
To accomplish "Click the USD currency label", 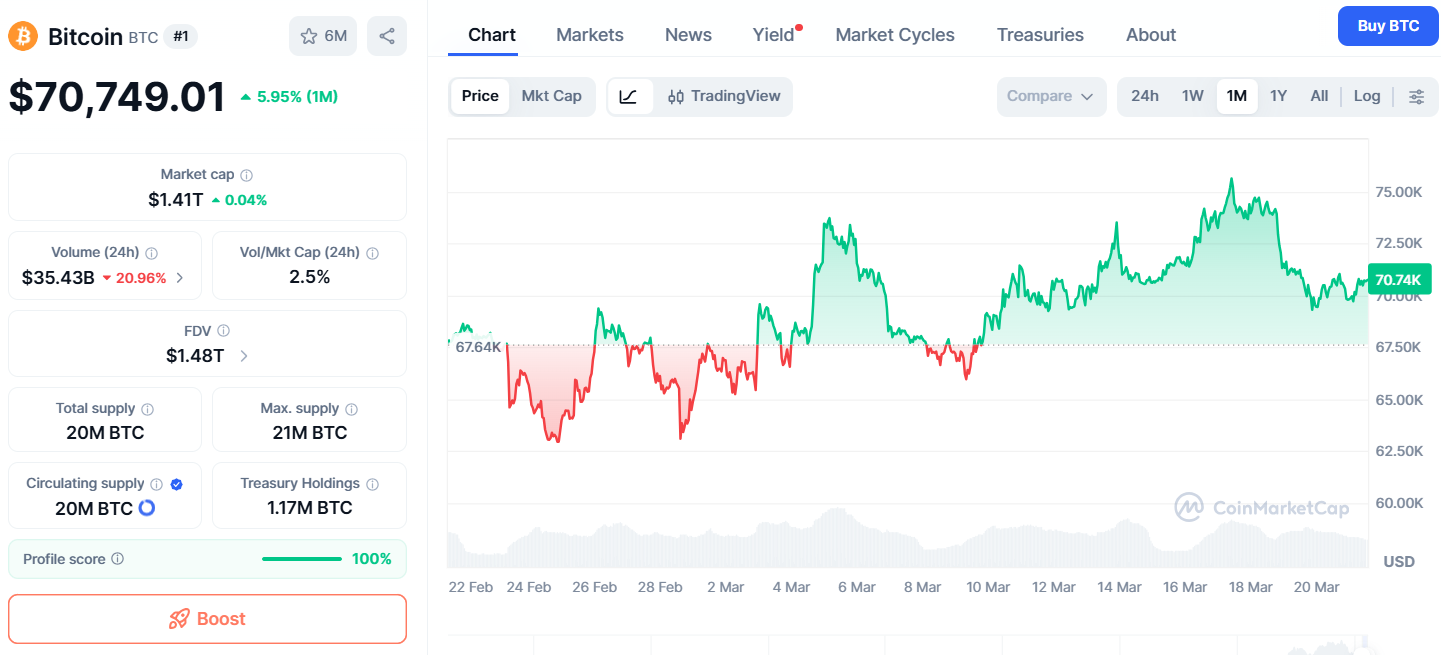I will (x=1399, y=561).
